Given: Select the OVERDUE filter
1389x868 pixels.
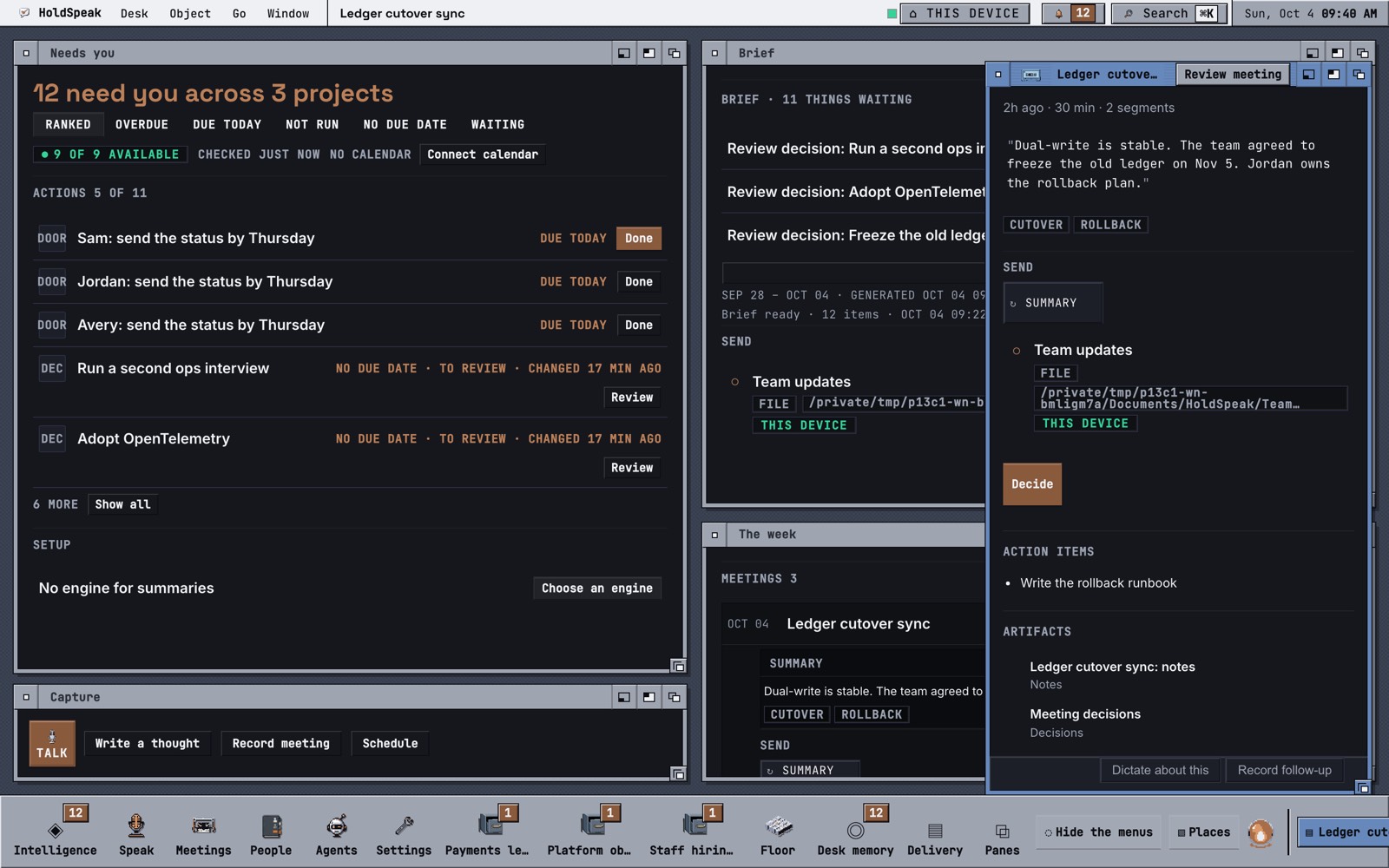Looking at the screenshot, I should tap(142, 124).
